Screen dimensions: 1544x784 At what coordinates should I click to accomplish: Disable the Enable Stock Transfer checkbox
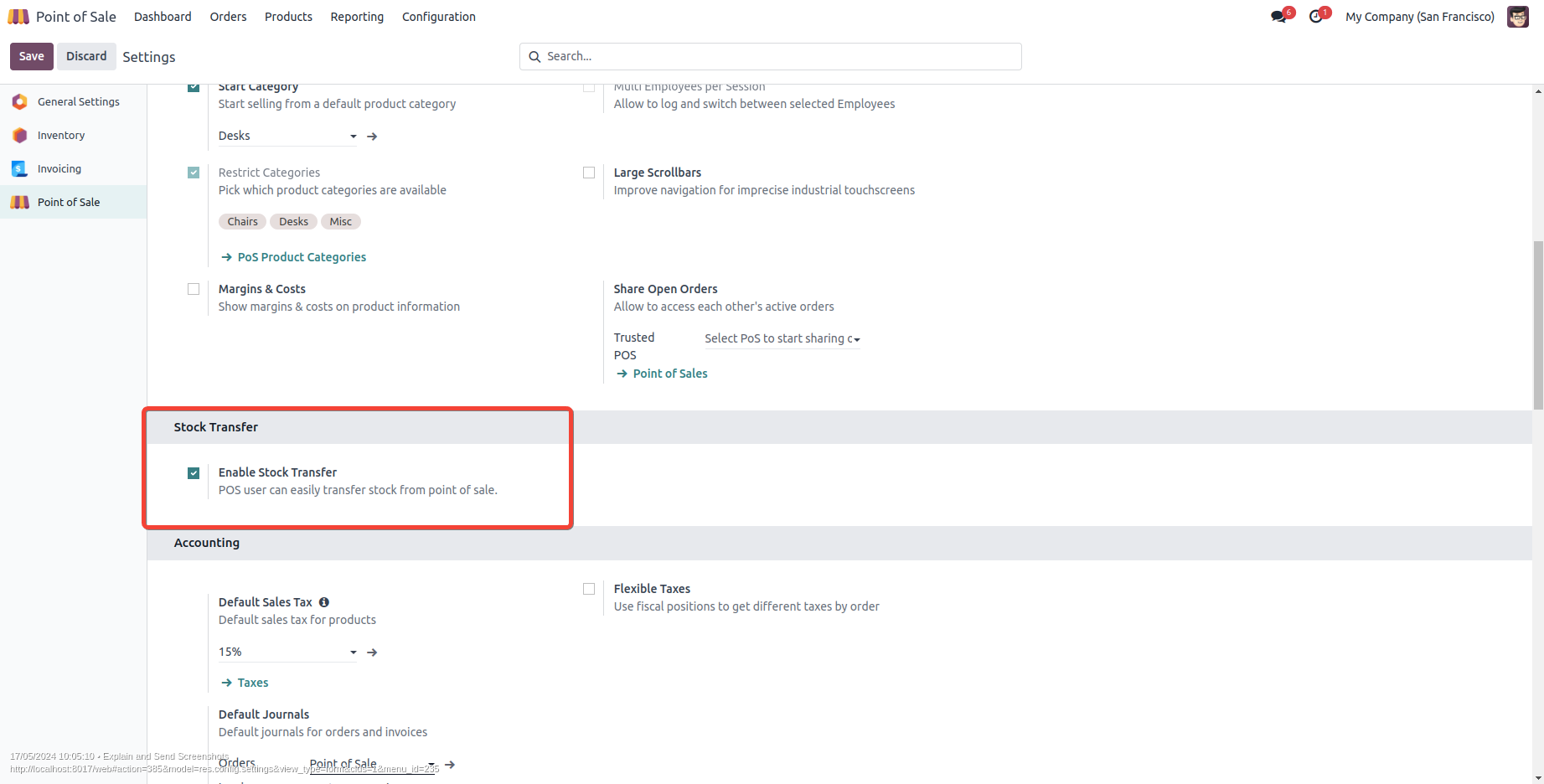click(x=194, y=473)
